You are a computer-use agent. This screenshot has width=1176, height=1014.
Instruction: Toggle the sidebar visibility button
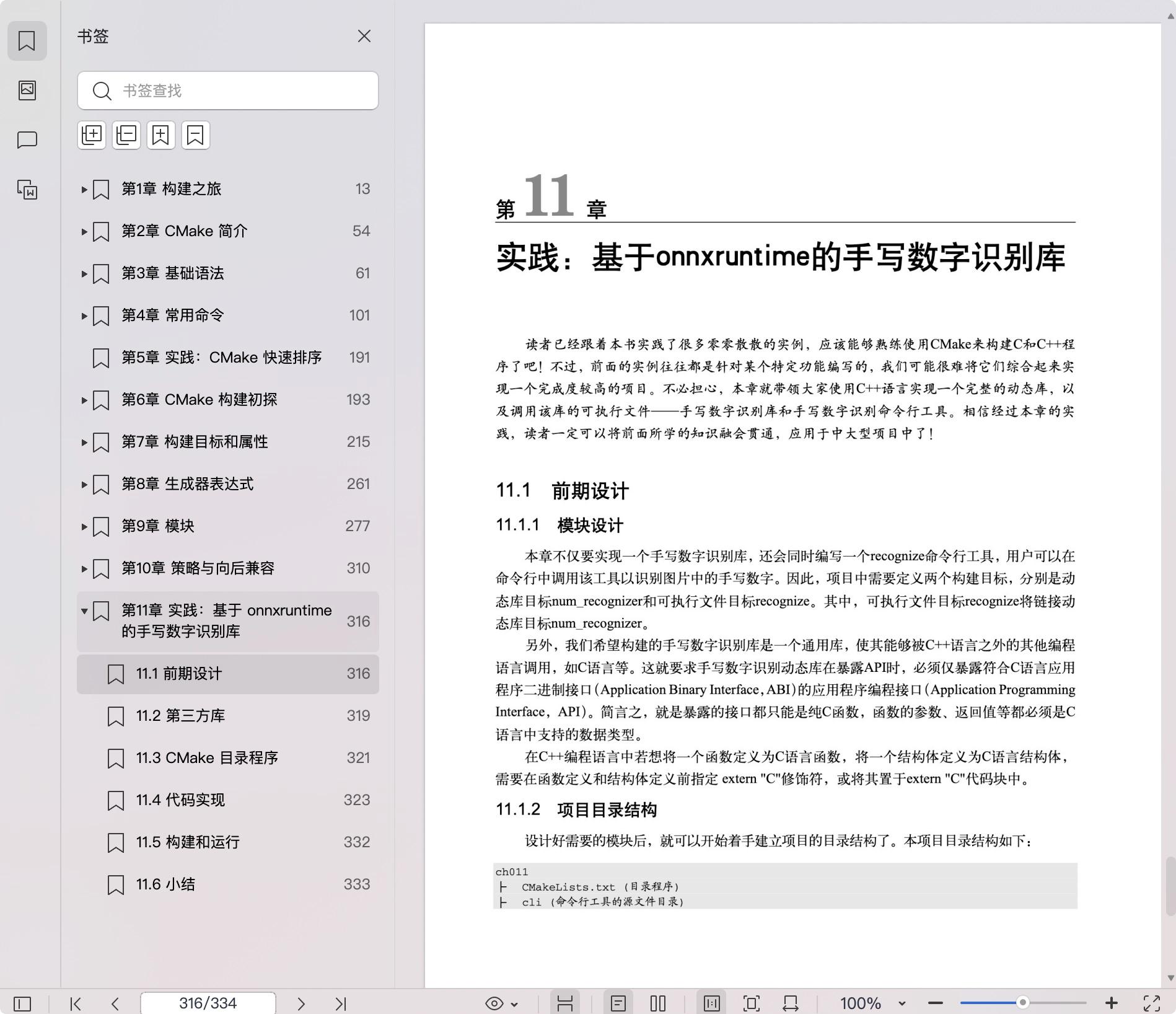click(22, 1003)
